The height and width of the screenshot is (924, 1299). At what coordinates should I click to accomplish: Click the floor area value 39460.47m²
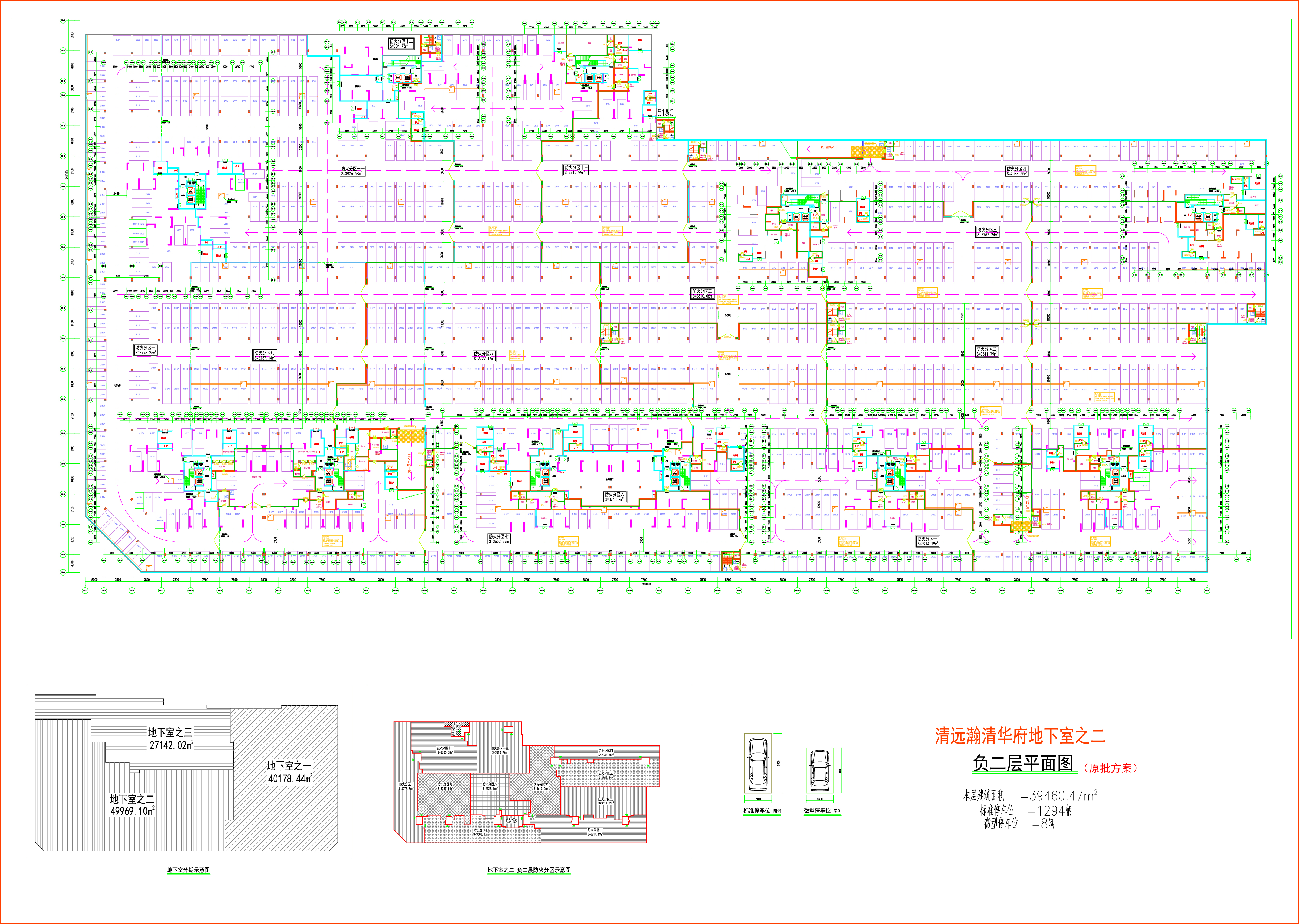pyautogui.click(x=1064, y=795)
